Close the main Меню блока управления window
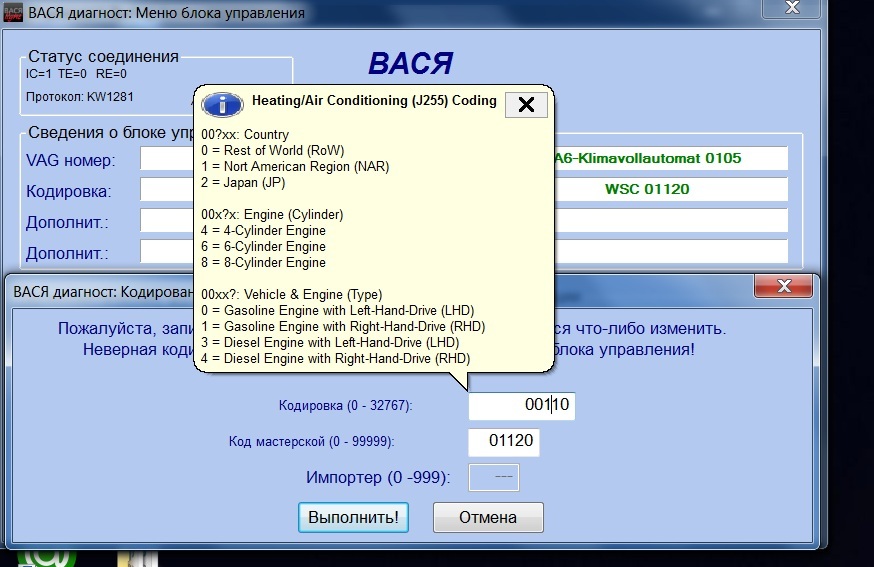 coord(792,8)
